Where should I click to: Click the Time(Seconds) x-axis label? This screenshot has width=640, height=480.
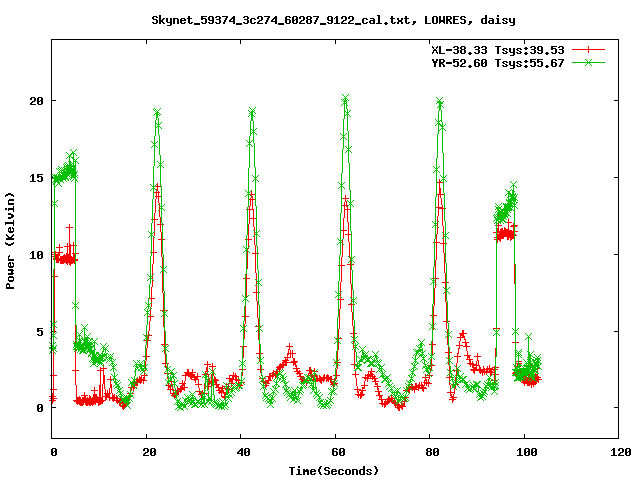334,471
